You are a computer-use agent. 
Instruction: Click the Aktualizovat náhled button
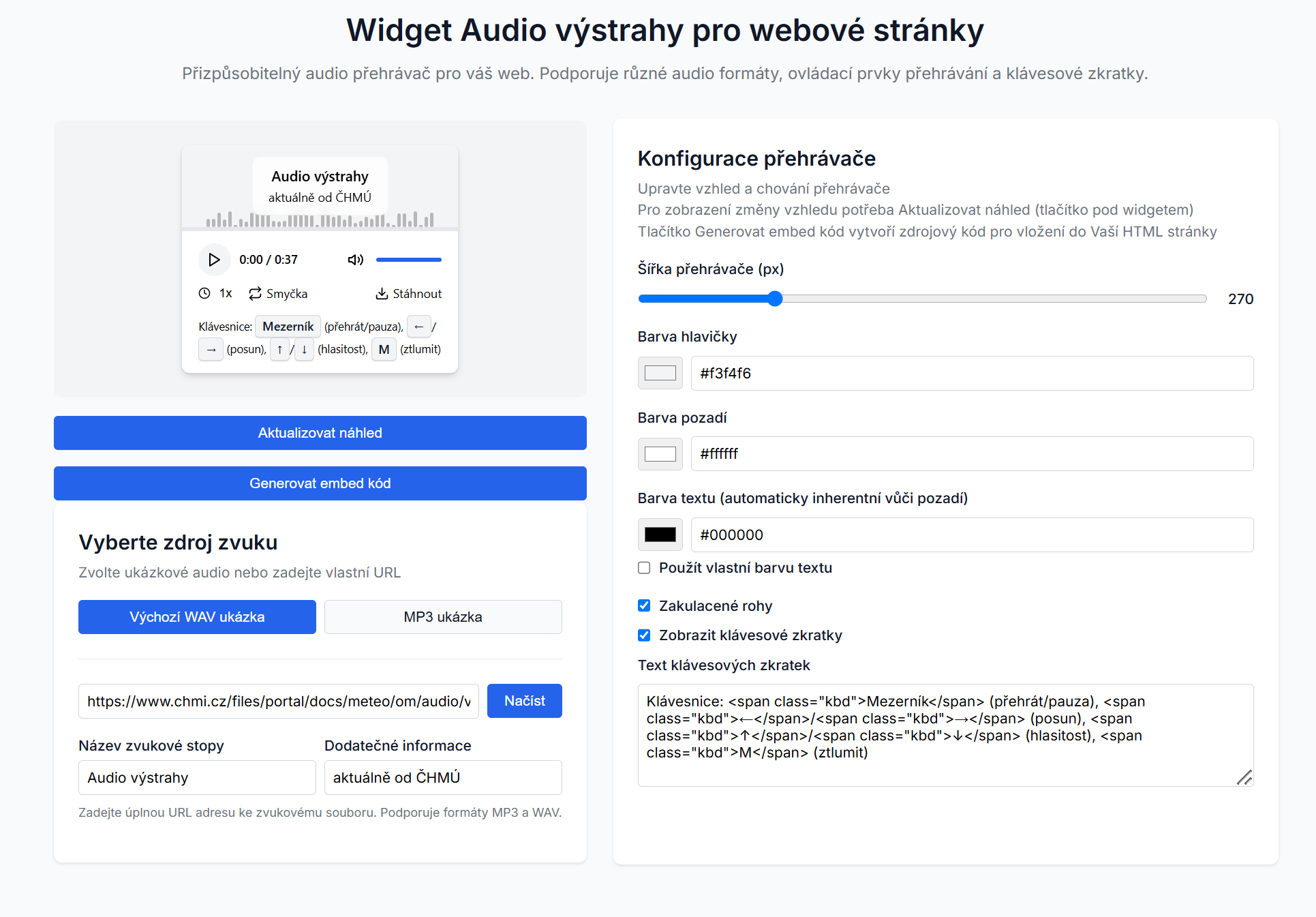click(x=320, y=433)
